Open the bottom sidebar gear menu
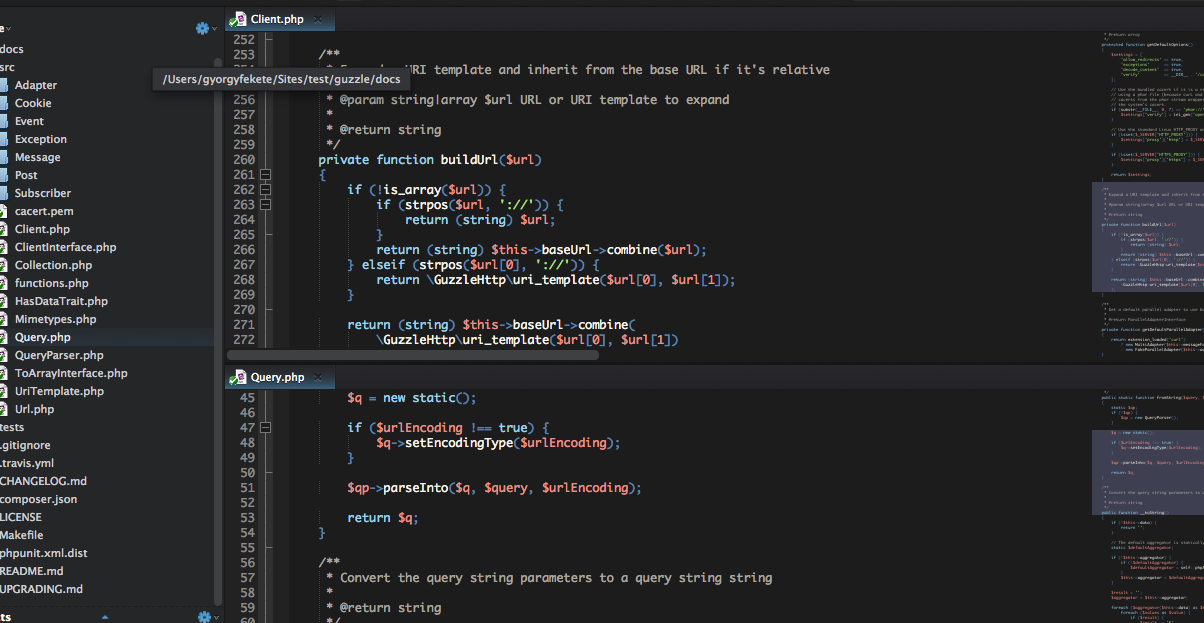The height and width of the screenshot is (623, 1204). [205, 617]
